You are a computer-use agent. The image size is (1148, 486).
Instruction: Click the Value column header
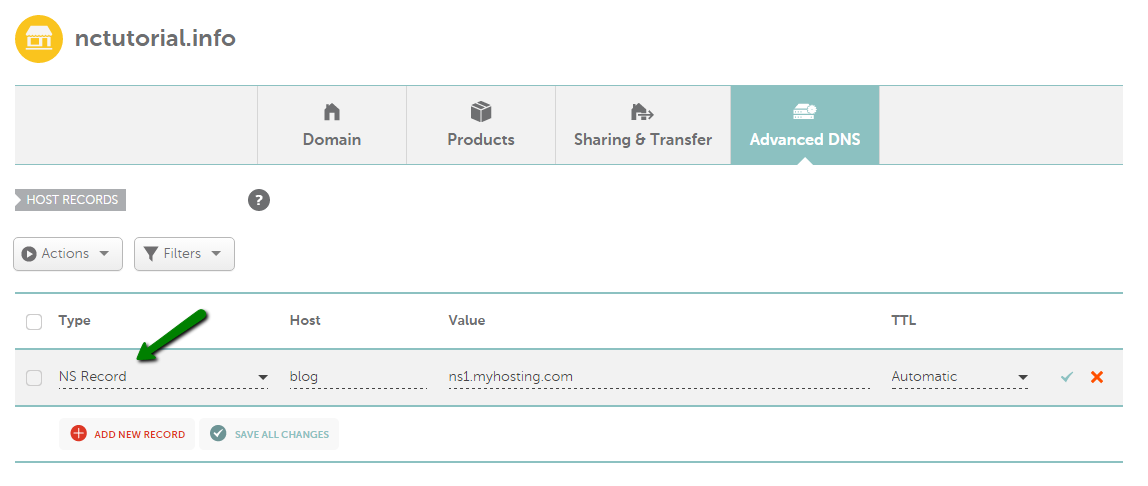coord(467,321)
